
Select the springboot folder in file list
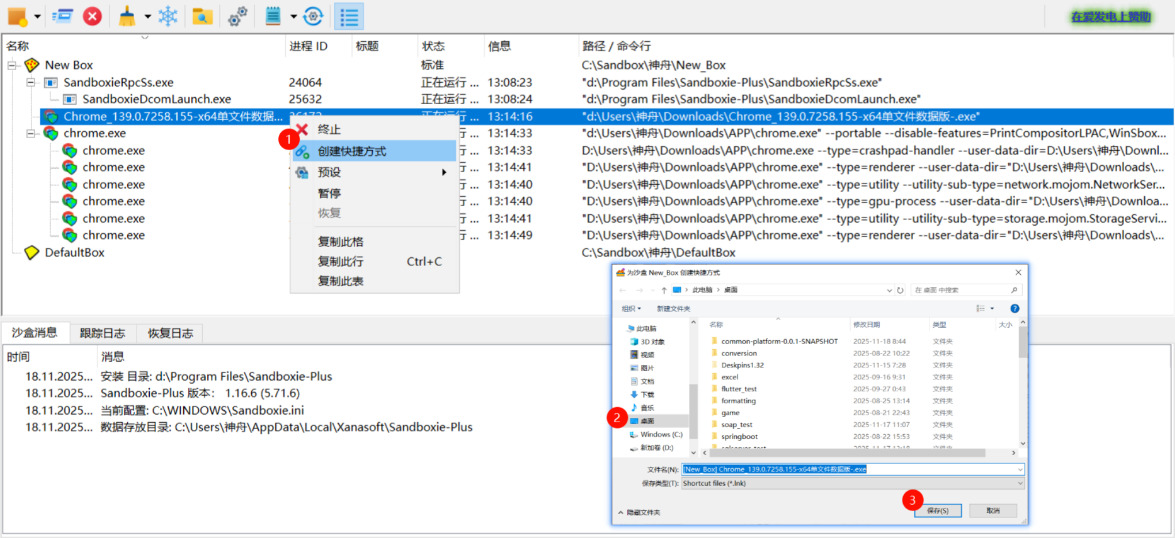(741, 436)
